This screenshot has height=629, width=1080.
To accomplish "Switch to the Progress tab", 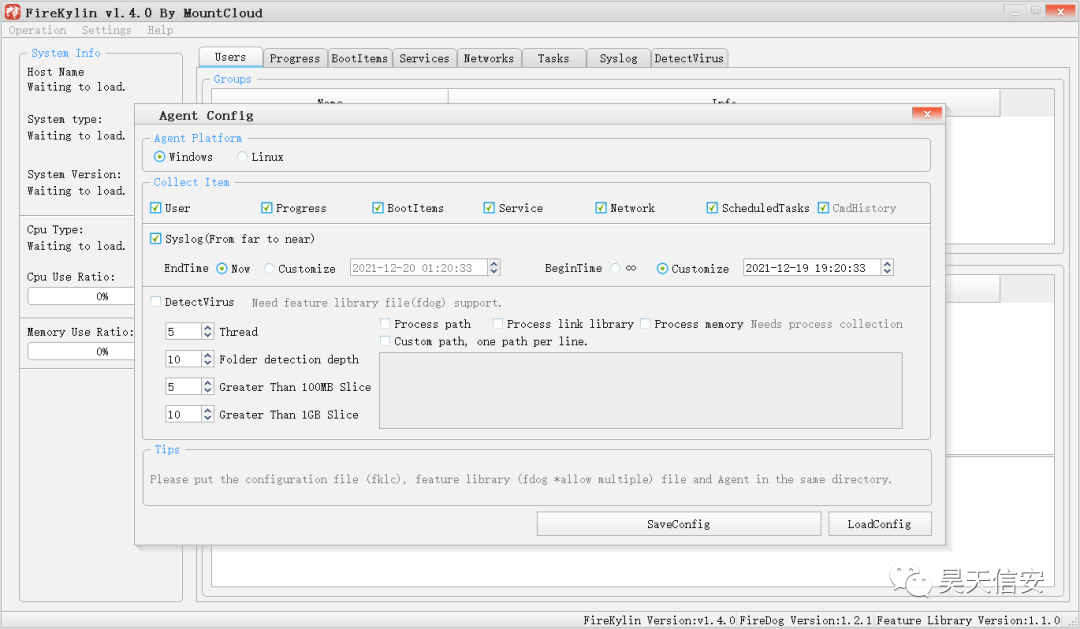I will point(295,59).
